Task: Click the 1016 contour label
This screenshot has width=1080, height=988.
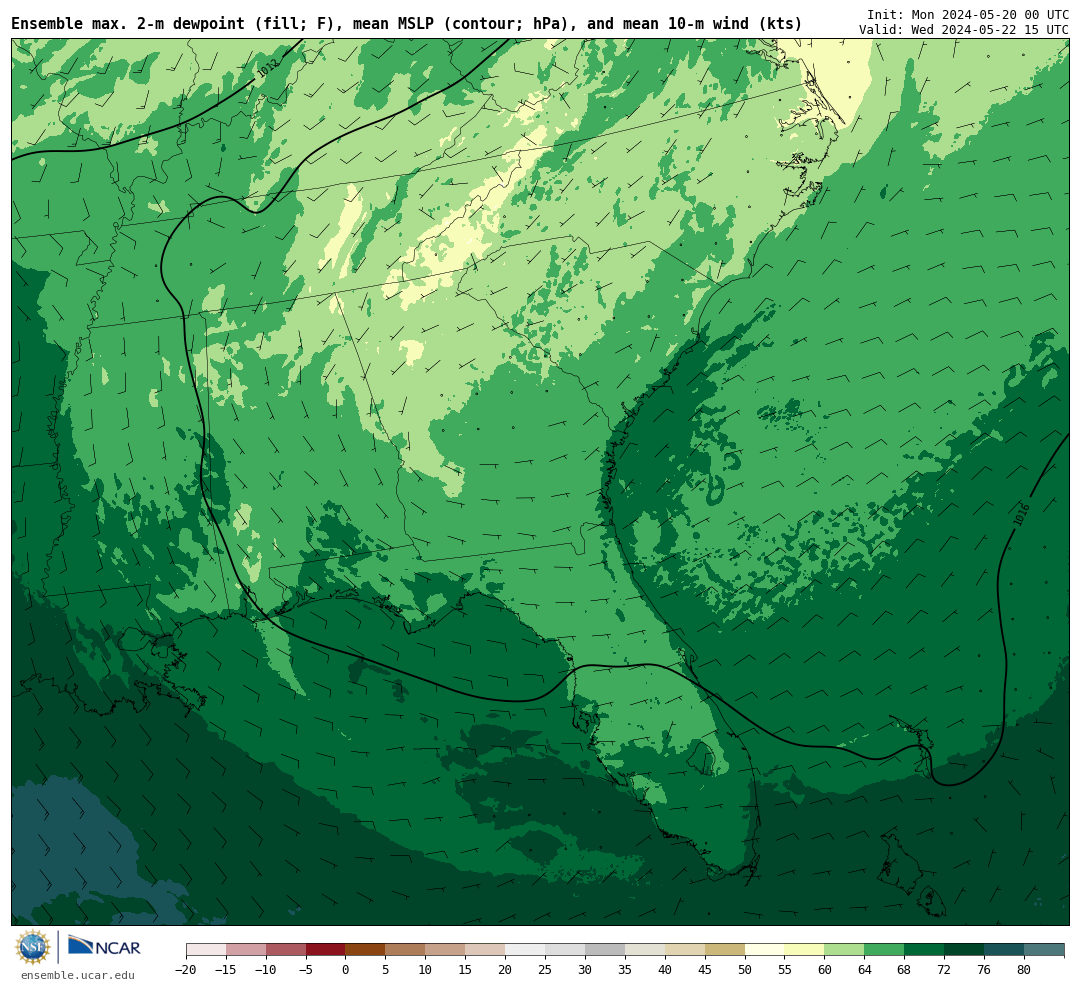Action: point(1021,515)
